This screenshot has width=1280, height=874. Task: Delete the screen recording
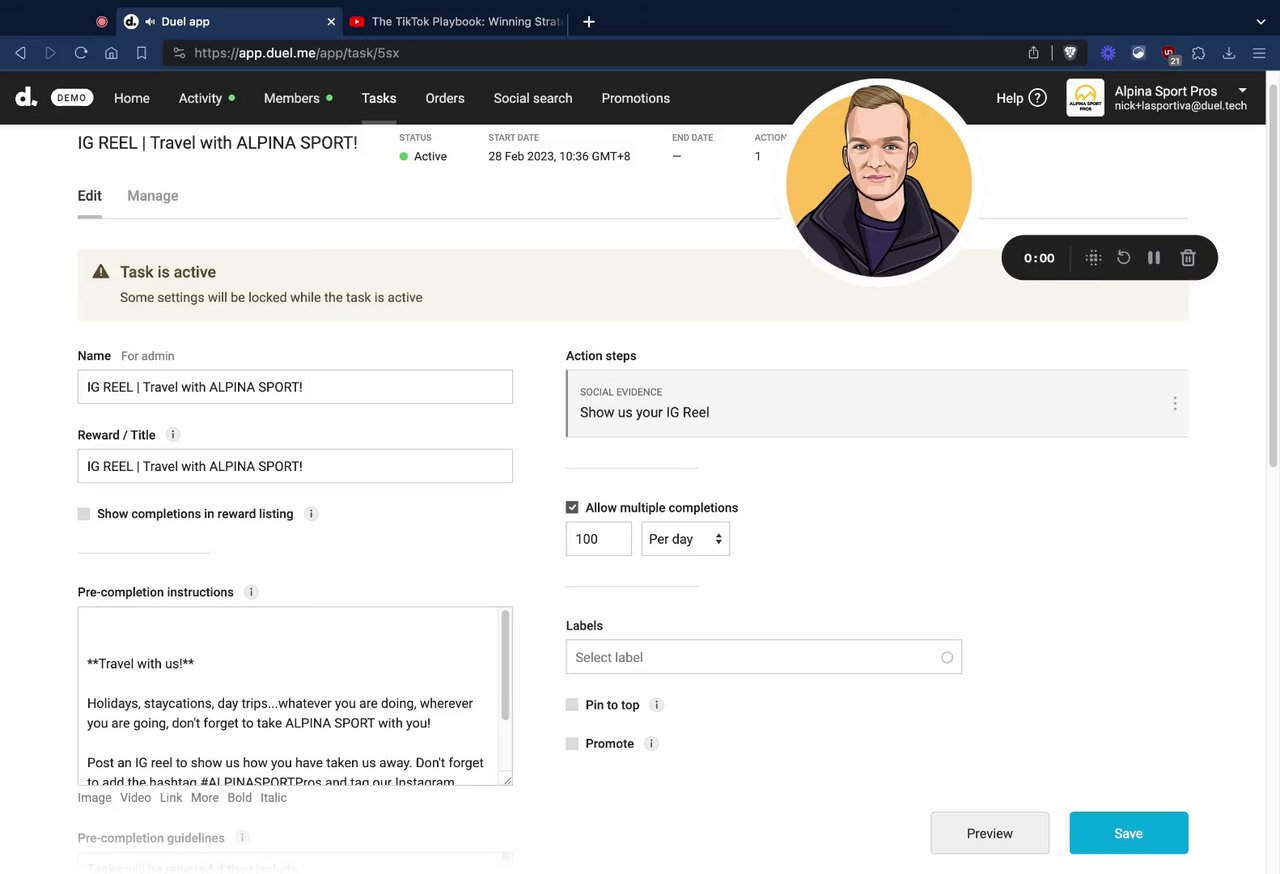pos(1188,258)
